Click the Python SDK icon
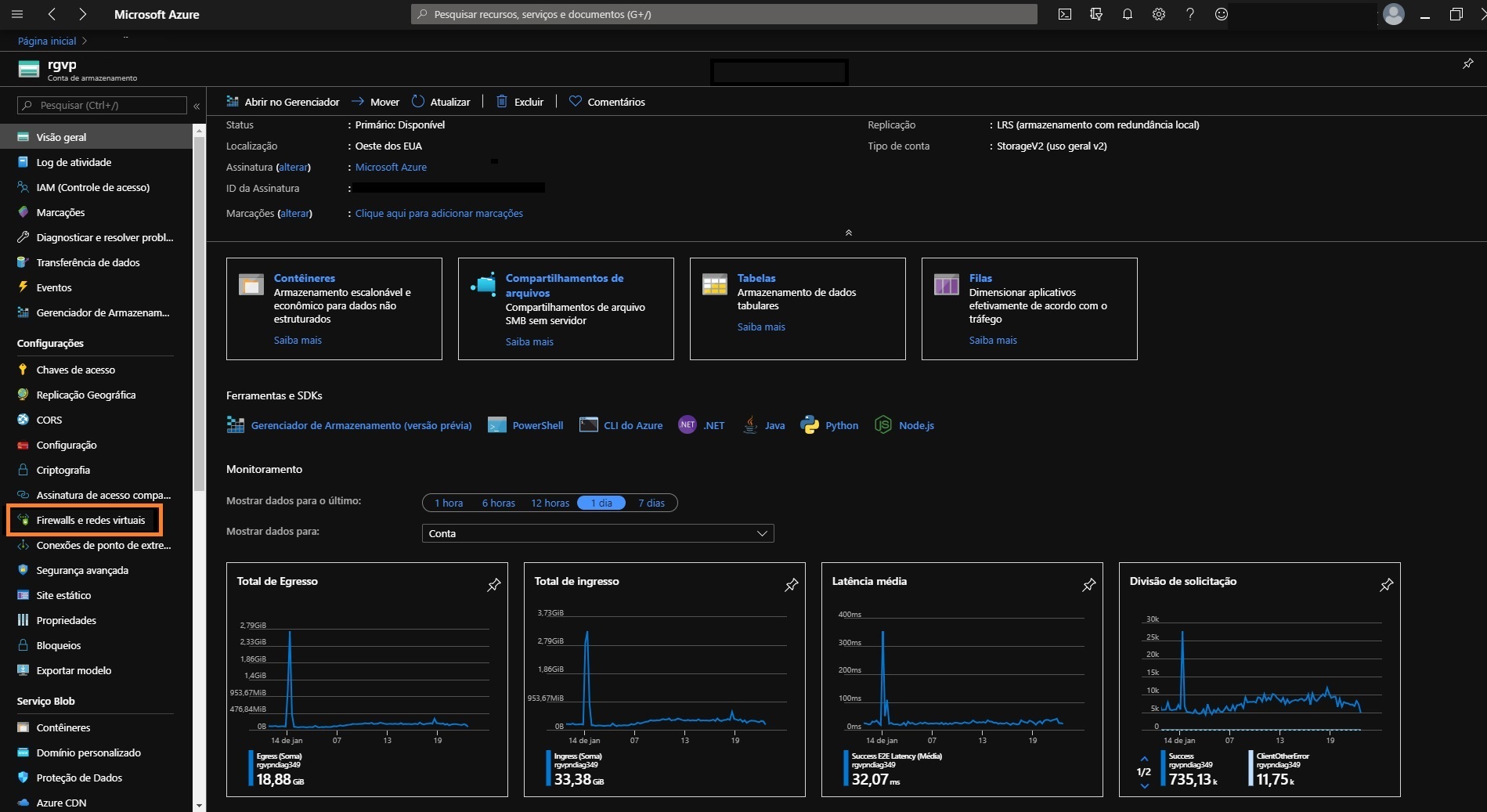This screenshot has height=812, width=1487. tap(810, 425)
